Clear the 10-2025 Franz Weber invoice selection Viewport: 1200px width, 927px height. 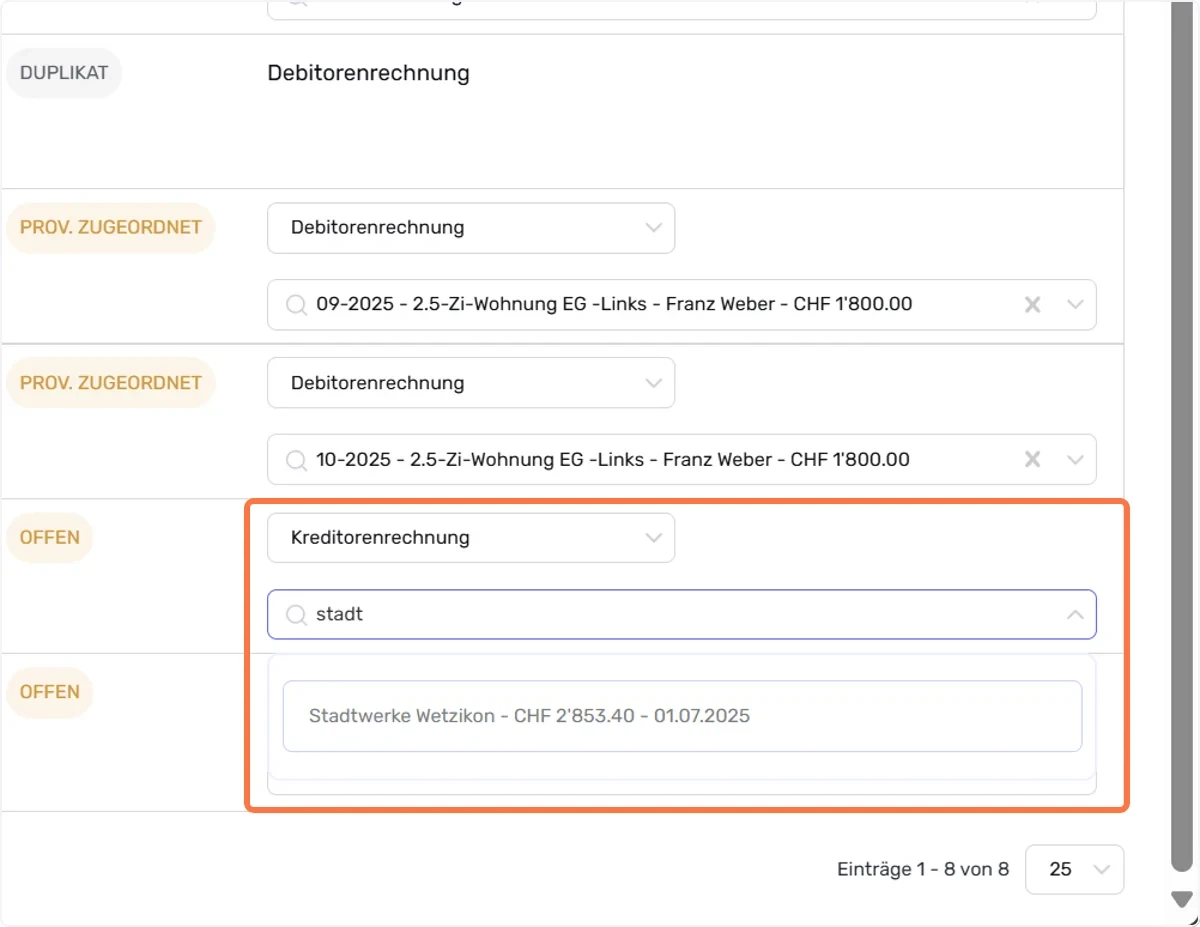[x=1033, y=460]
